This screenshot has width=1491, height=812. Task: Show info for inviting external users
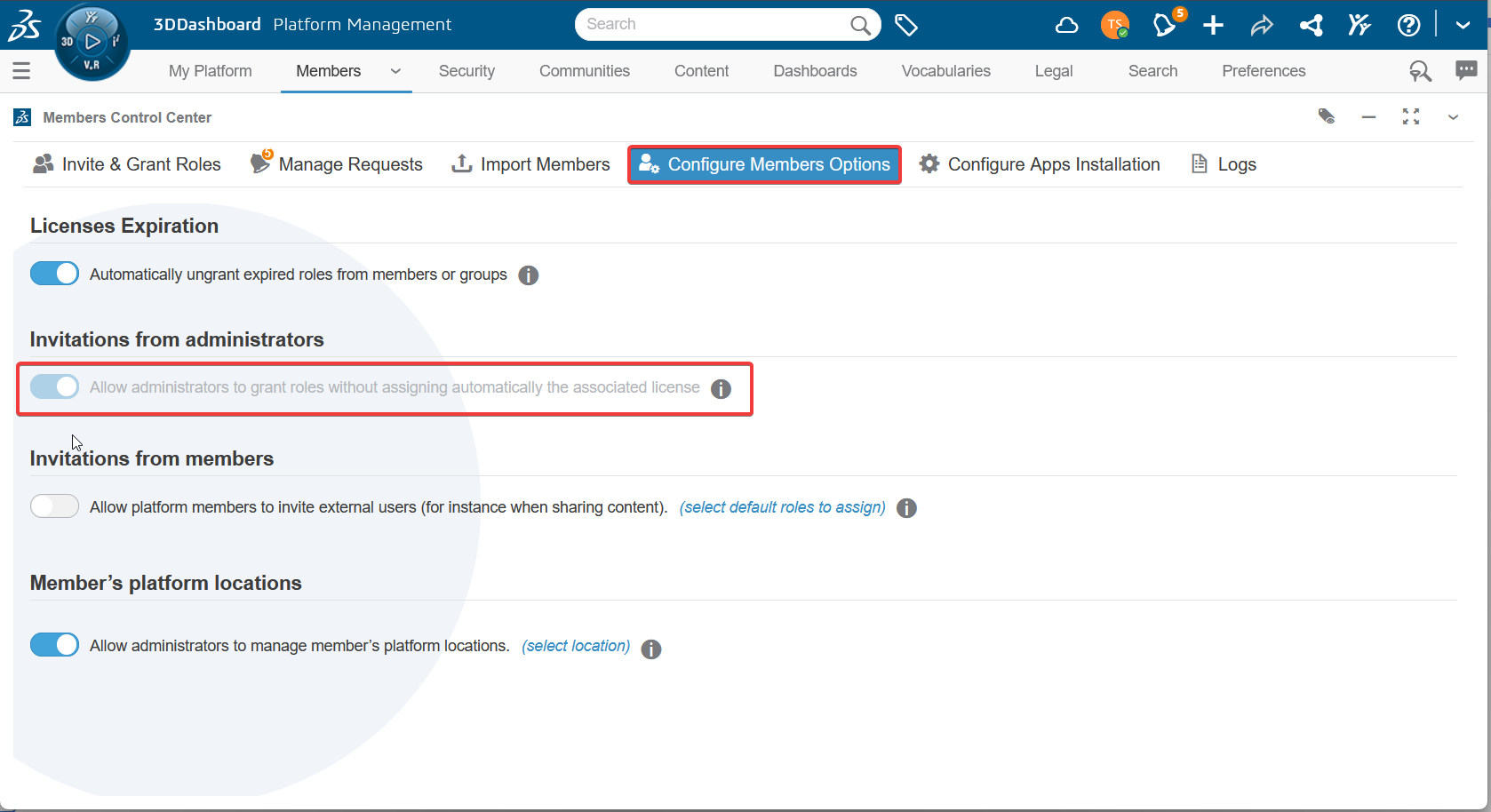906,508
